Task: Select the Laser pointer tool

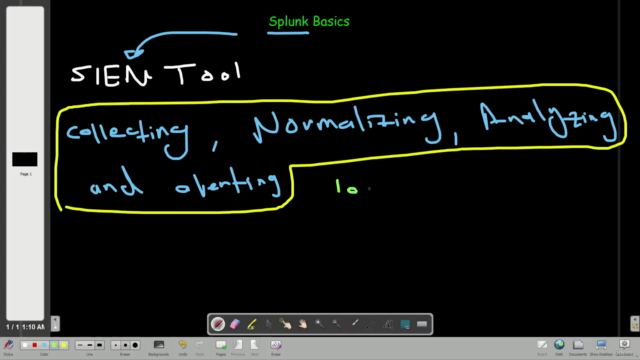Action: pos(354,324)
